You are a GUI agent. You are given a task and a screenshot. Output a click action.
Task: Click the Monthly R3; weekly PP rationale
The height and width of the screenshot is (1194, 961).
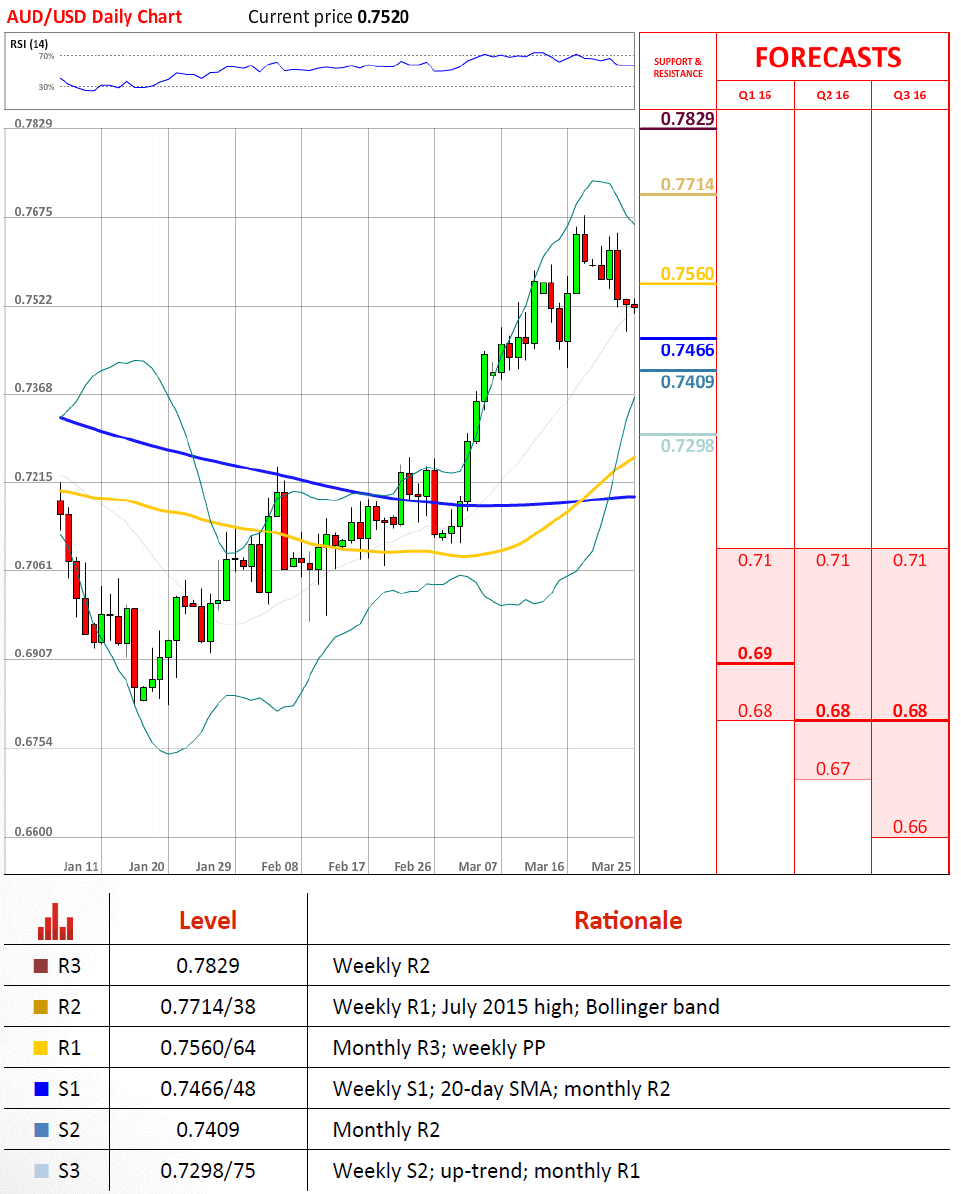tap(439, 1048)
